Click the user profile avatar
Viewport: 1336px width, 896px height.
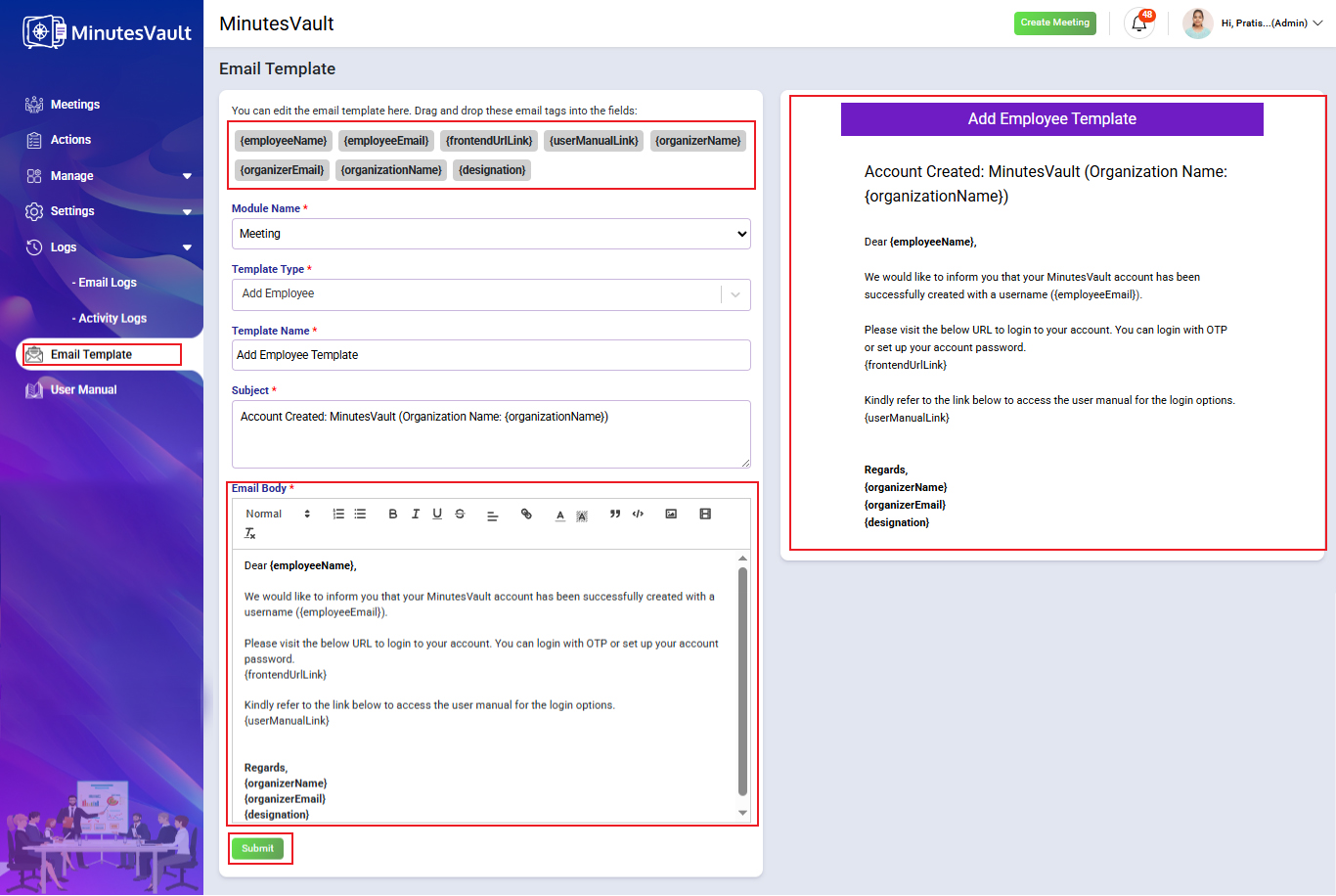(x=1198, y=23)
